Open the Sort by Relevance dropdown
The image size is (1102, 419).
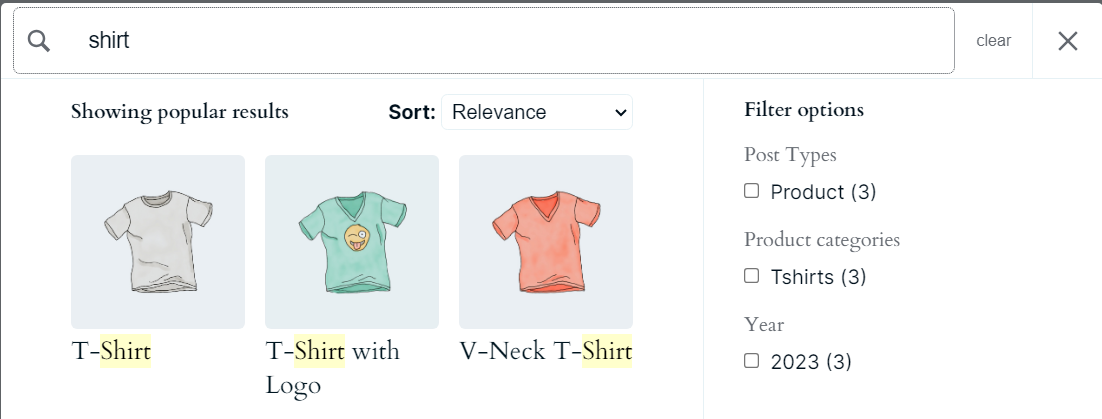click(536, 112)
